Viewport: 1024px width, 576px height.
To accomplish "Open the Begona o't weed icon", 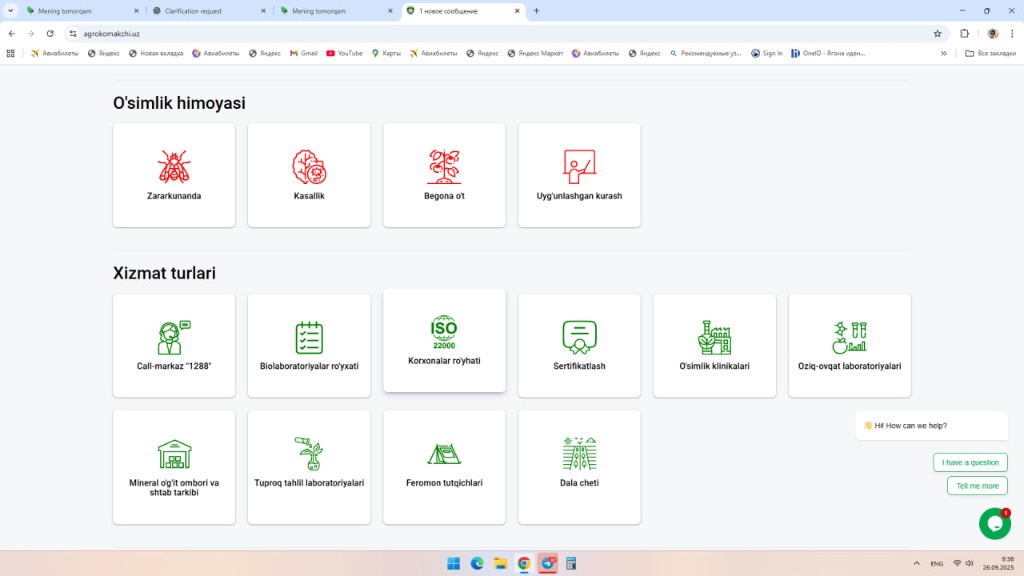I will 444,167.
